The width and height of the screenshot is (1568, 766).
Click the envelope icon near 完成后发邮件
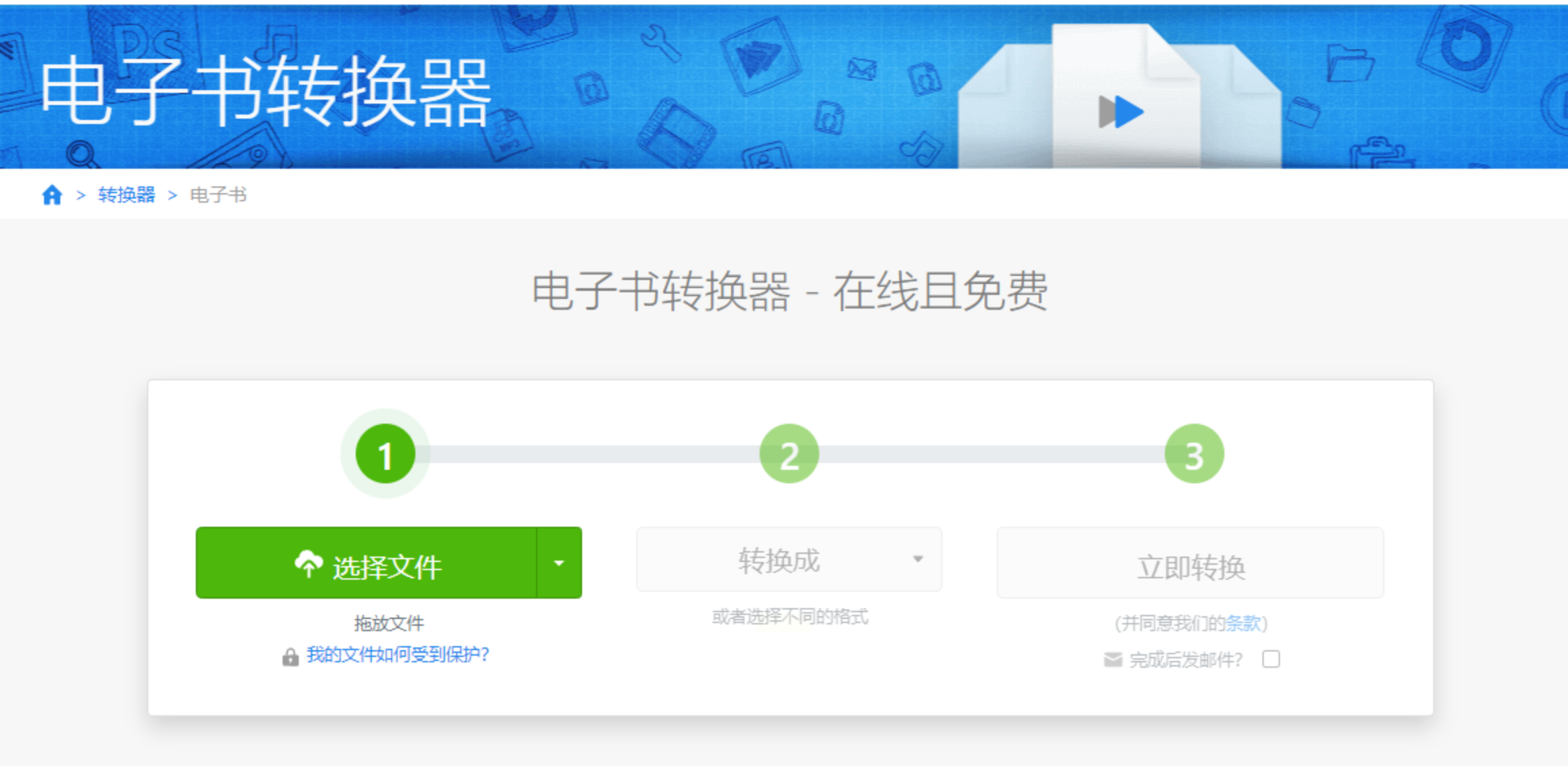click(1113, 660)
